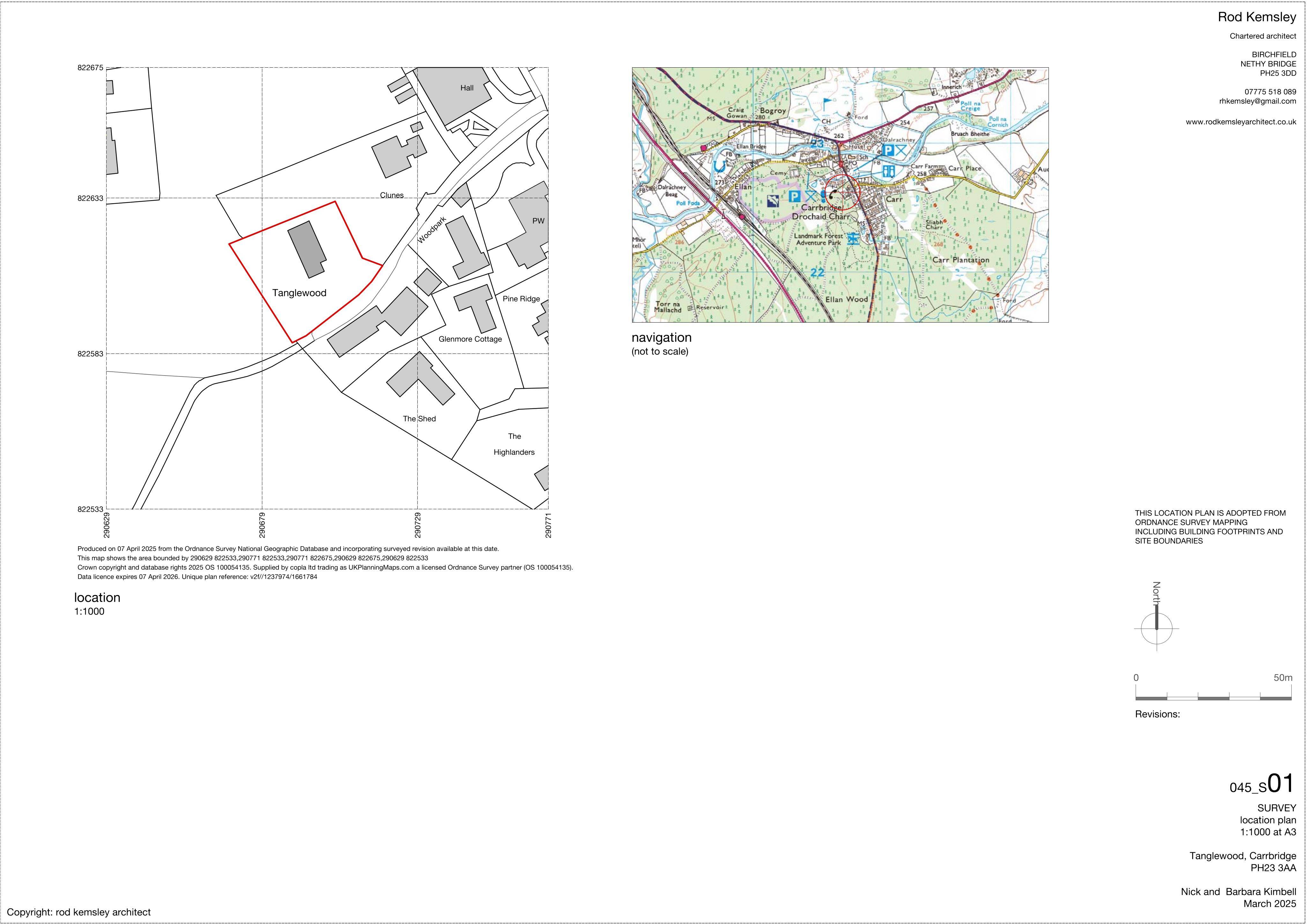
Task: Click the dark grey Tanglewood building footprint
Action: [x=307, y=250]
